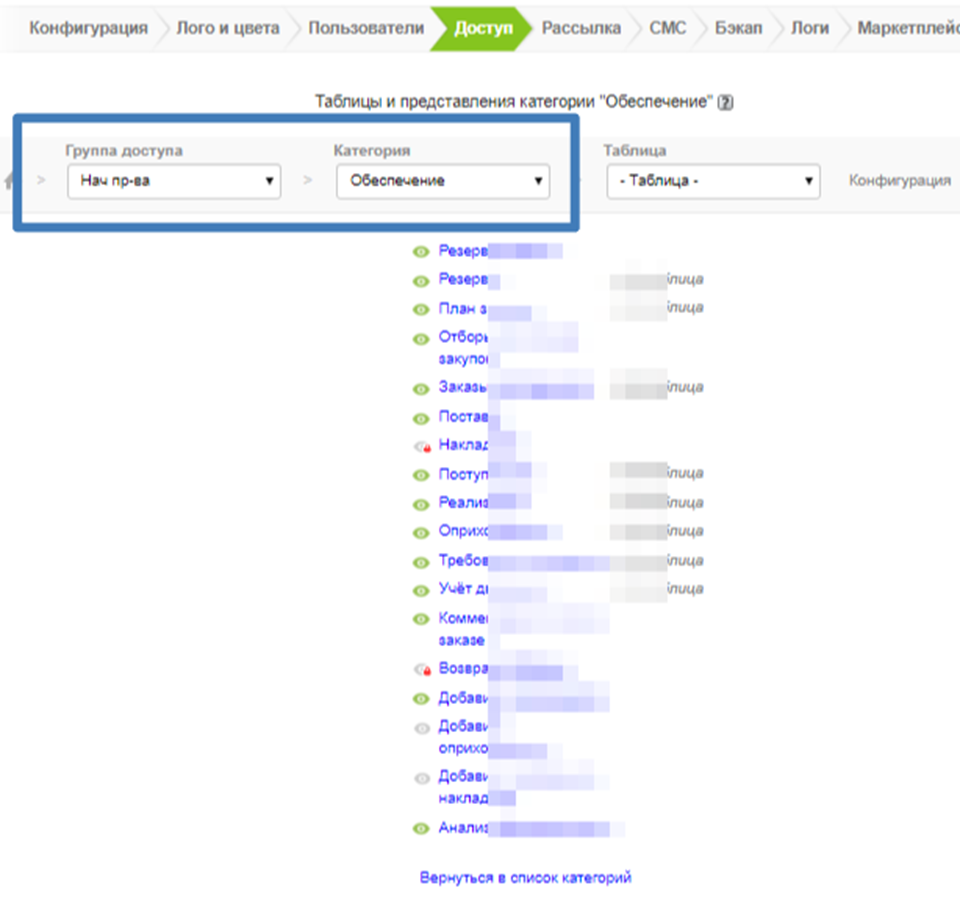Image resolution: width=960 pixels, height=902 pixels.
Task: Click the green eye icon beside Заказы
Action: (x=421, y=388)
